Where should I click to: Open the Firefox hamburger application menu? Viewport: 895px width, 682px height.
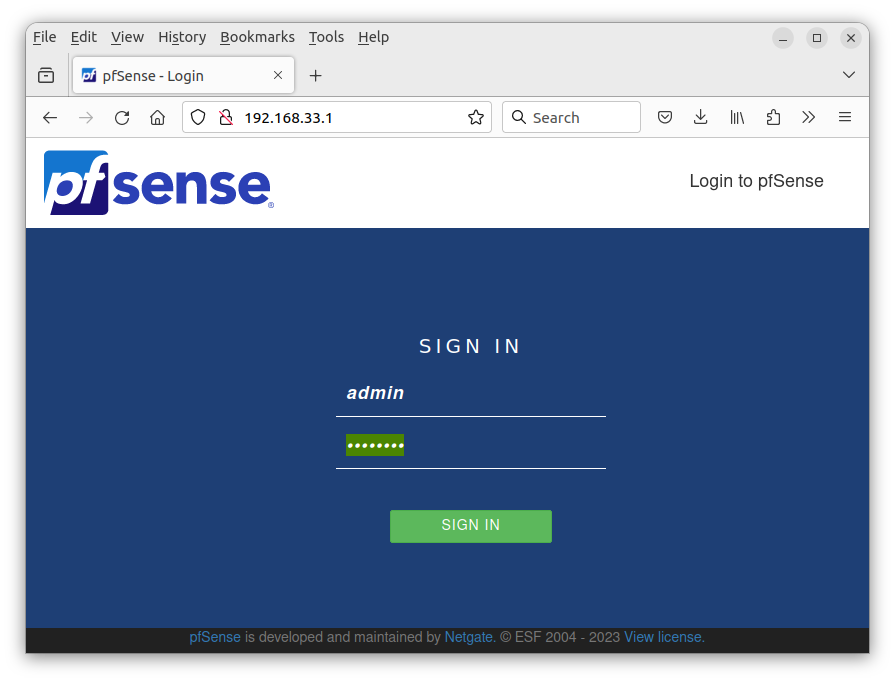point(845,118)
